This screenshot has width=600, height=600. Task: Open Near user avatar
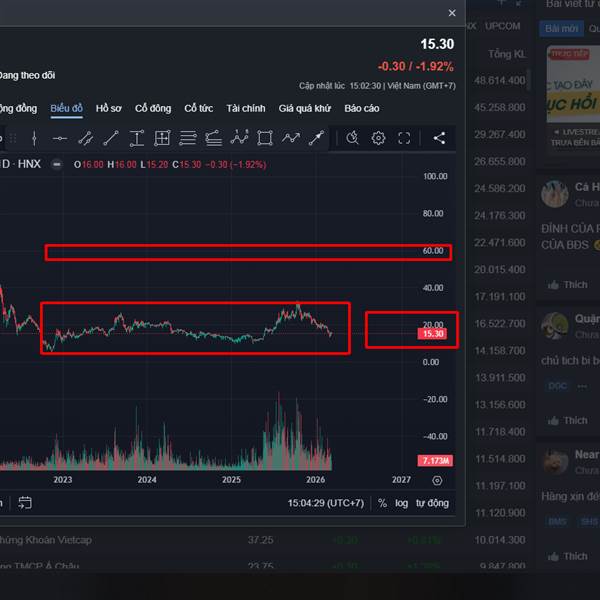click(x=554, y=461)
